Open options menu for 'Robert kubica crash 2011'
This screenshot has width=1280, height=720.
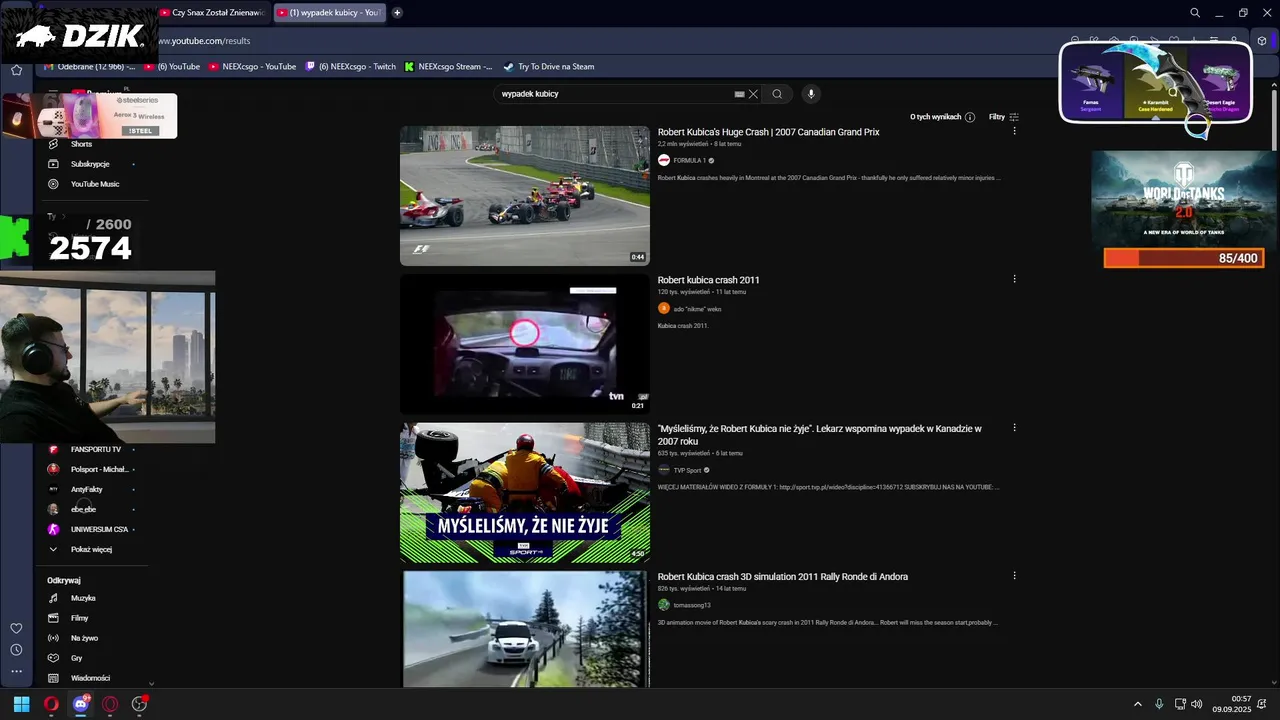coord(1014,279)
